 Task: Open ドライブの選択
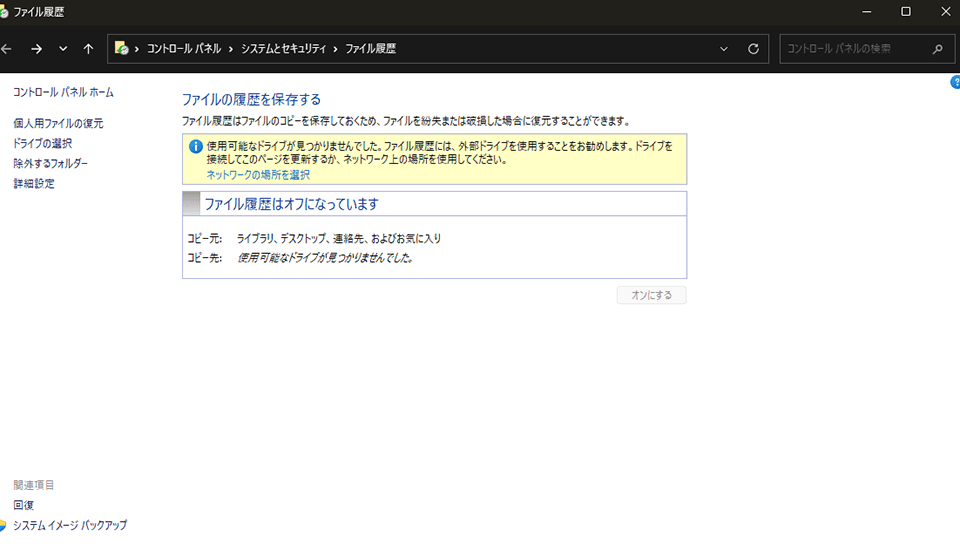43,144
